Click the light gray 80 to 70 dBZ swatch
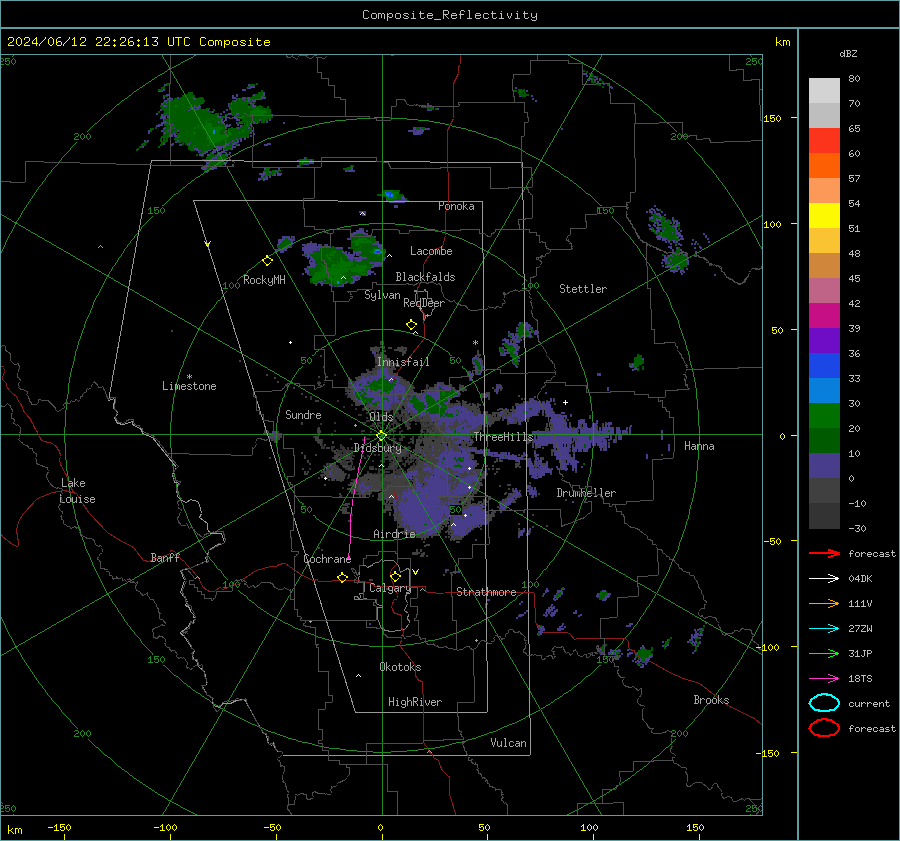This screenshot has height=841, width=900. click(824, 91)
